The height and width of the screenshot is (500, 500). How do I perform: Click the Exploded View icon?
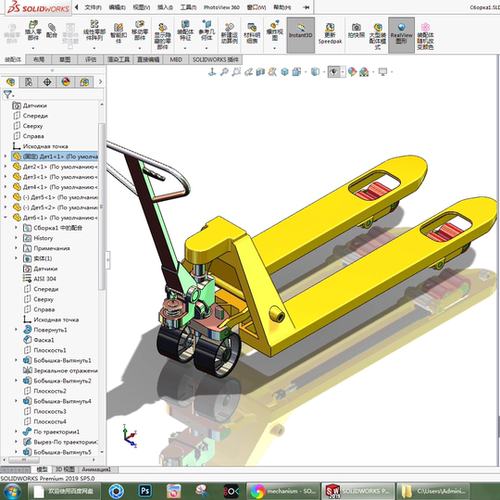pyautogui.click(x=275, y=24)
